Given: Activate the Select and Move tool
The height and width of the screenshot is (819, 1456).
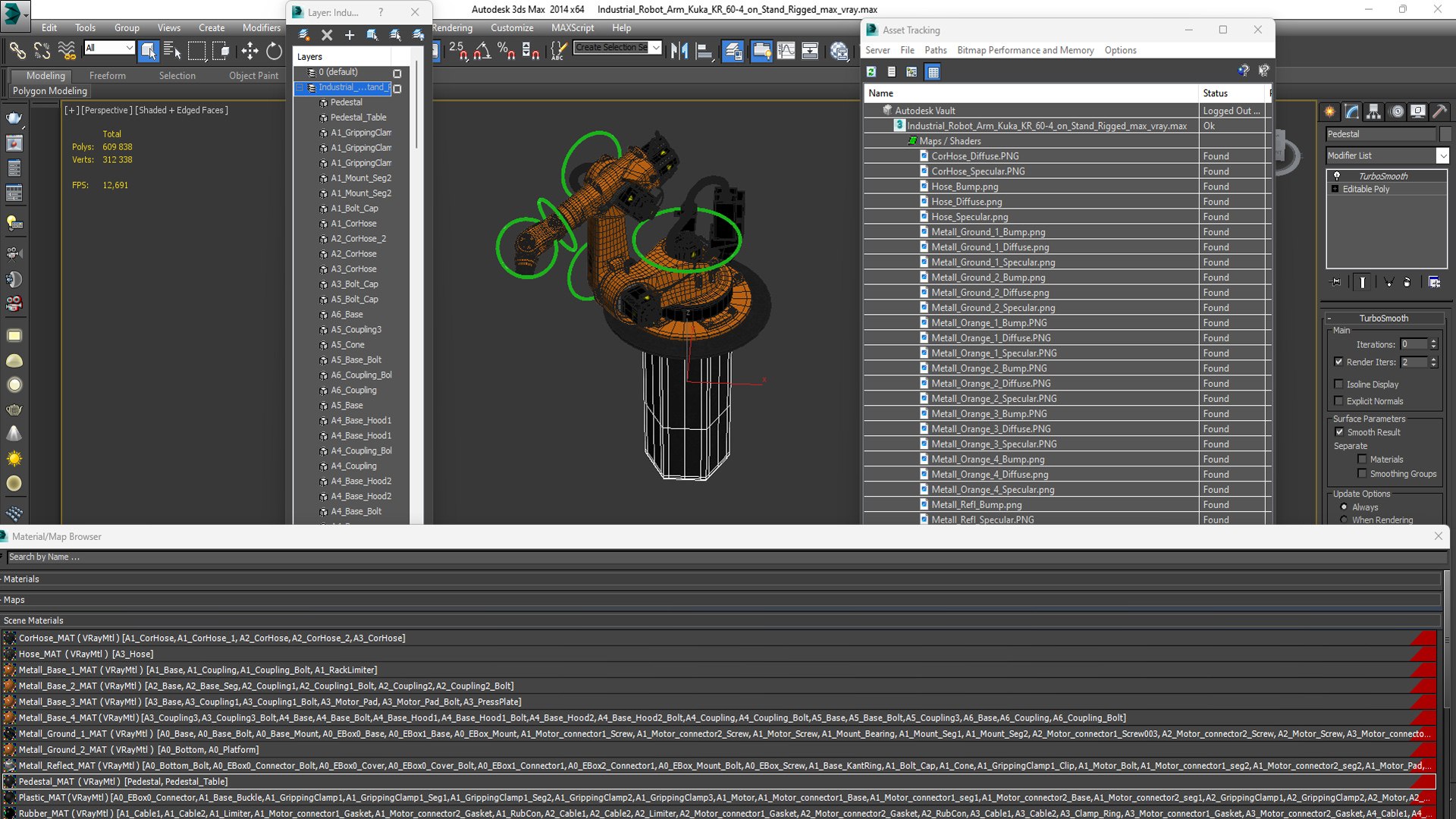Looking at the screenshot, I should click(249, 51).
